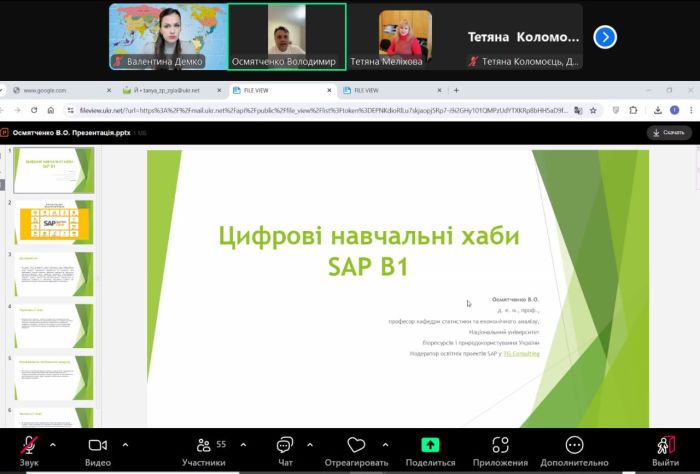Go to browser home page

click(50, 110)
